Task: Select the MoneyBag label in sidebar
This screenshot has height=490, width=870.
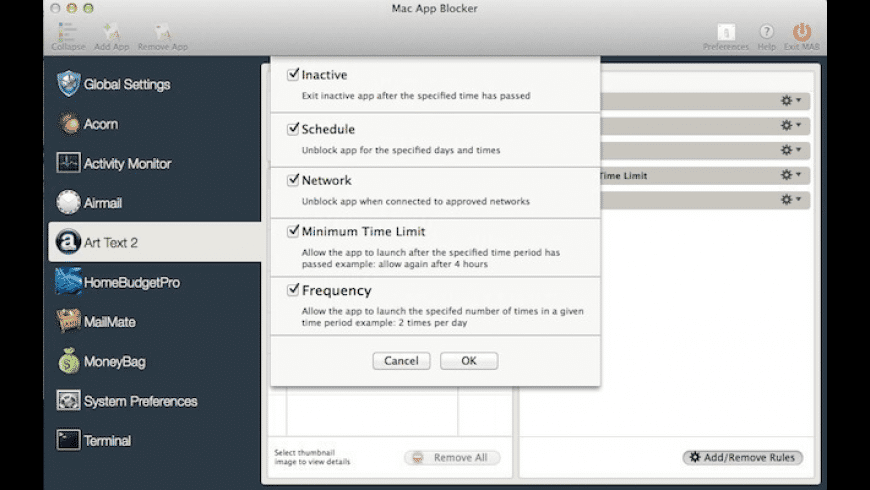Action: point(115,362)
